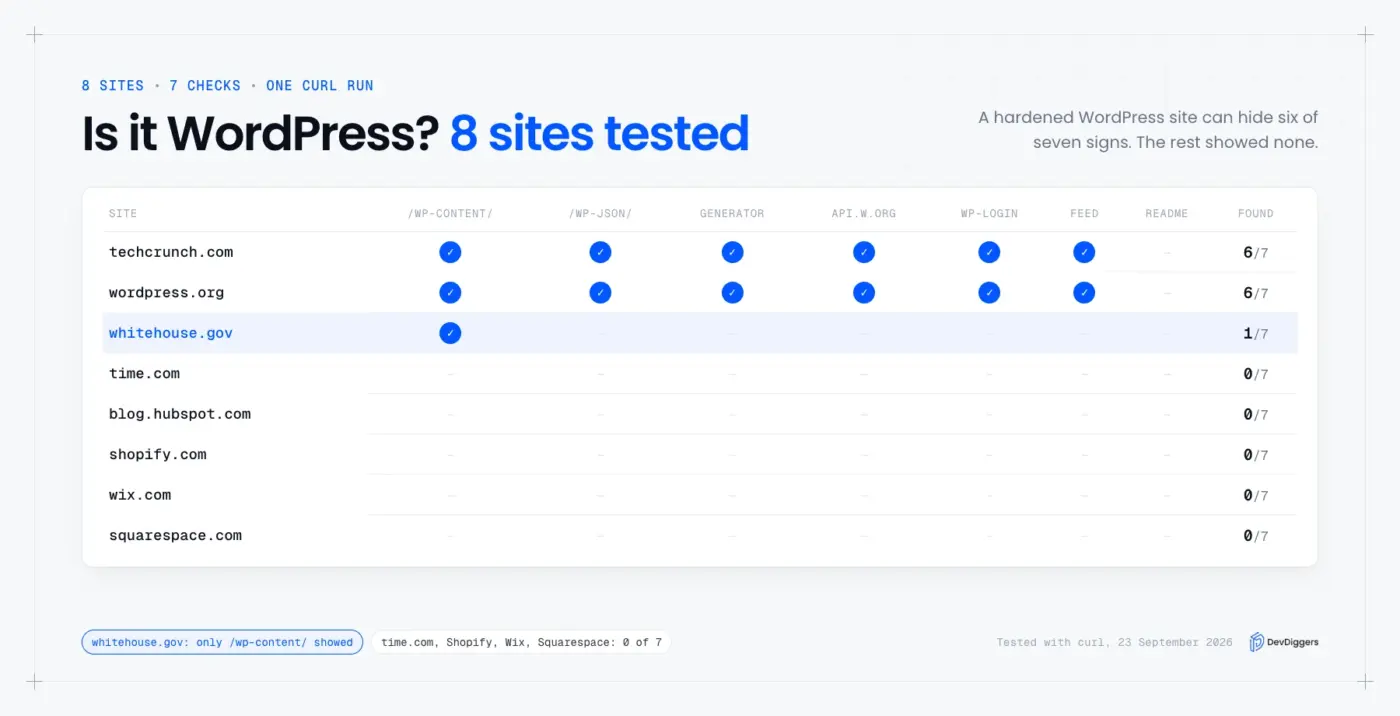Click the 'Tested with curl, 23 September 2026' note
The image size is (1400, 716).
[x=1114, y=642]
